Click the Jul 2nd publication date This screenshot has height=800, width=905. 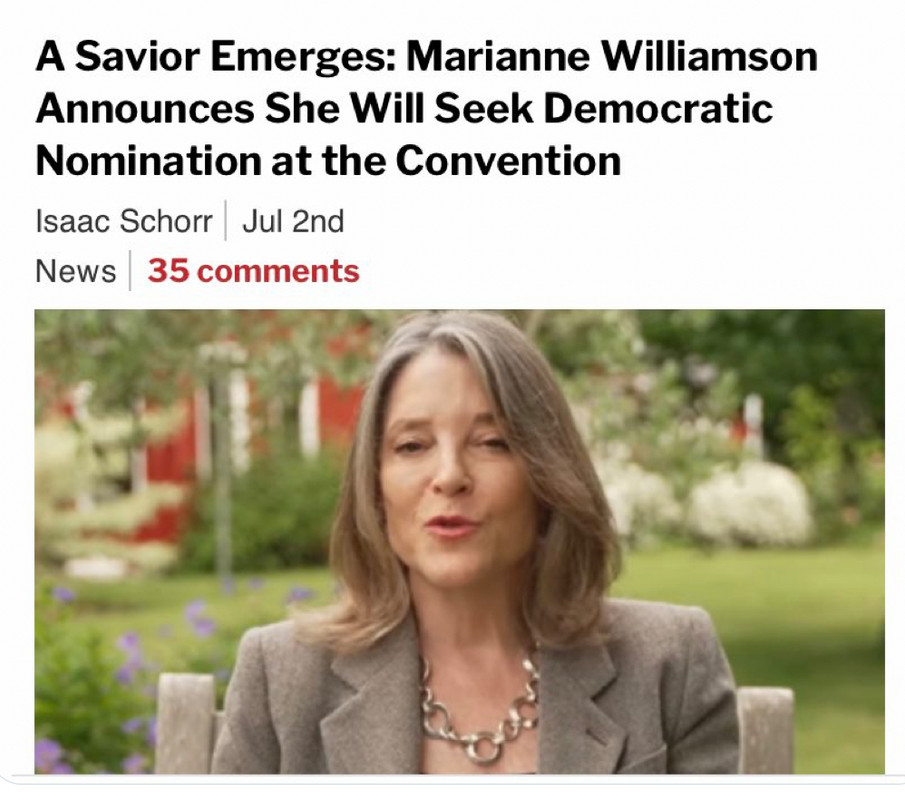click(293, 221)
